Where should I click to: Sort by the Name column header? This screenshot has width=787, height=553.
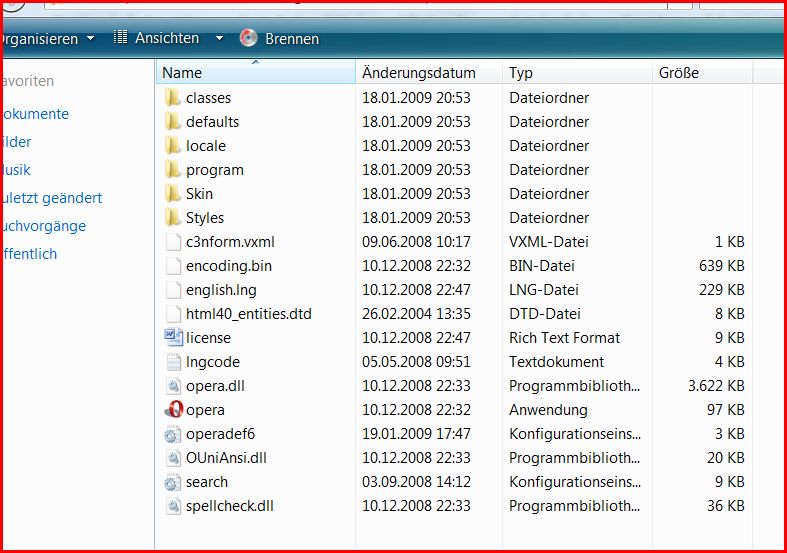pyautogui.click(x=255, y=73)
